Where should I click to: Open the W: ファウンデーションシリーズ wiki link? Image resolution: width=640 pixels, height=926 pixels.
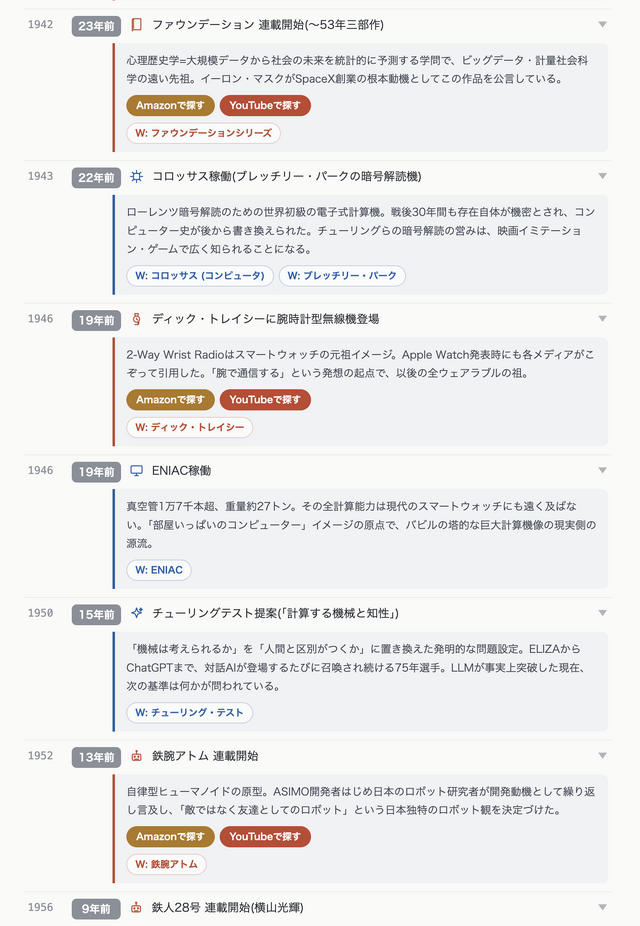(203, 133)
